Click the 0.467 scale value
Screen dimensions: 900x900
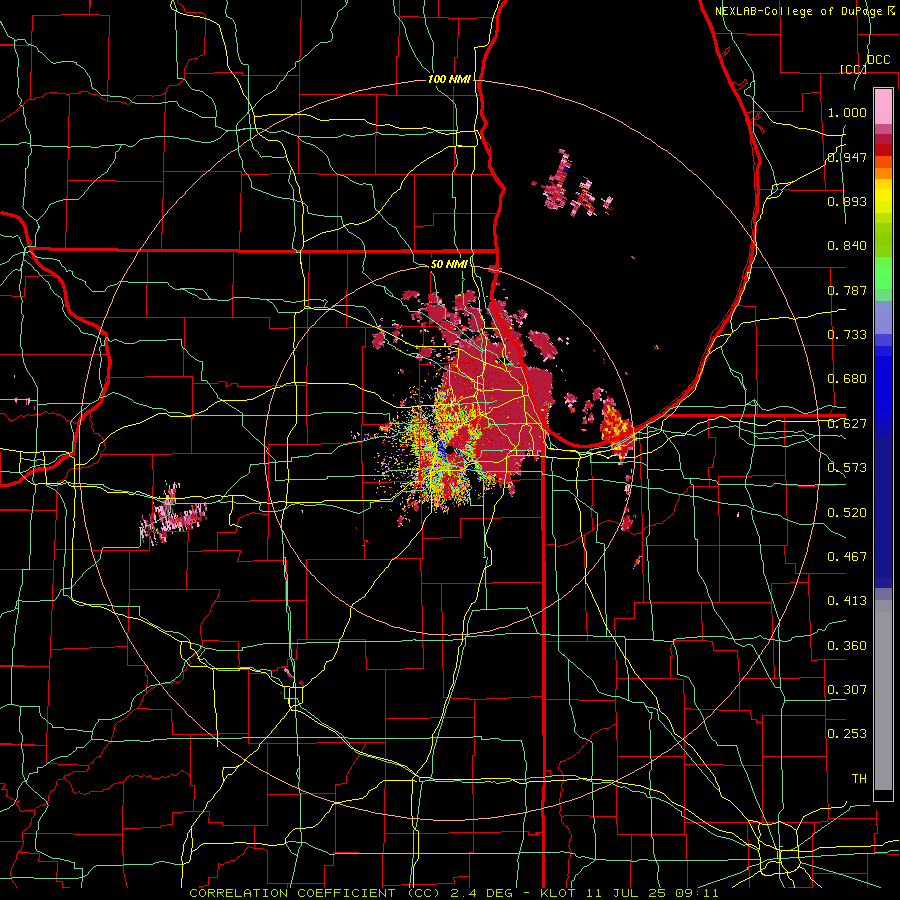[847, 557]
